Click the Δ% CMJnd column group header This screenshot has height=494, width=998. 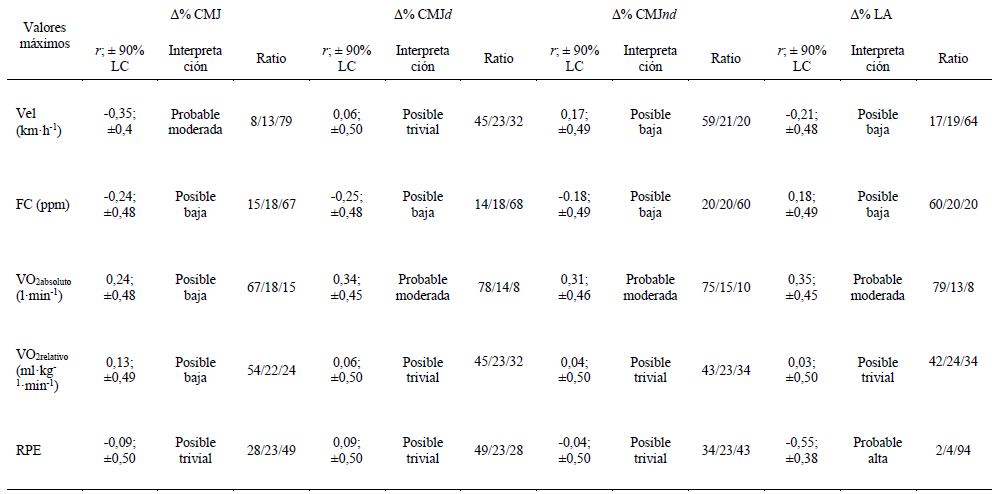pos(649,16)
